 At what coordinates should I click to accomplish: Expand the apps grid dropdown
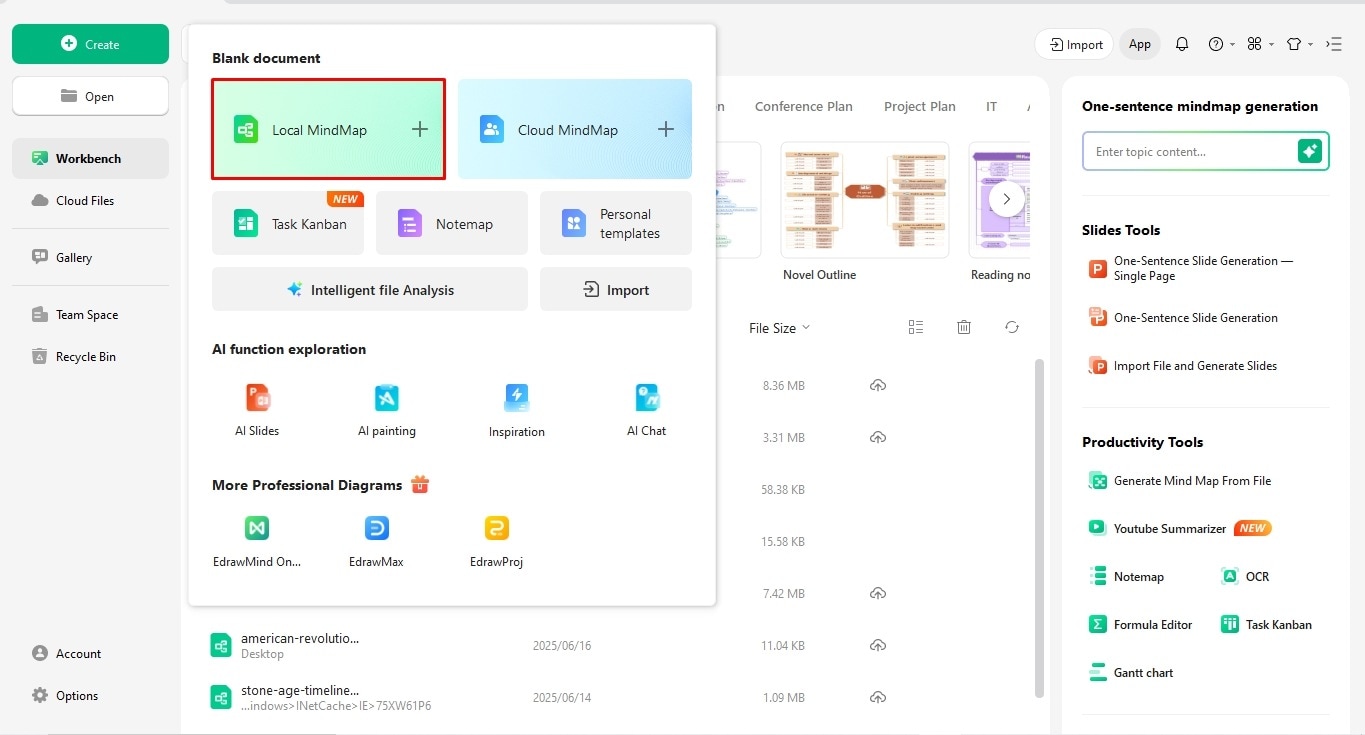click(x=1260, y=44)
